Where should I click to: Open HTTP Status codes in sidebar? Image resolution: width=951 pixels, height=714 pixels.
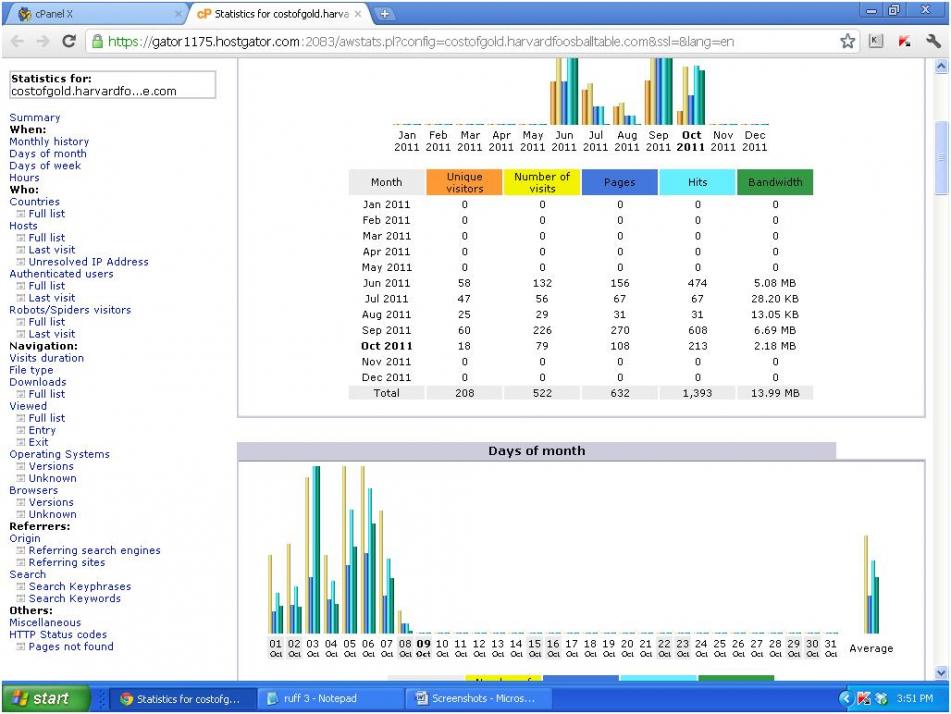coord(58,634)
